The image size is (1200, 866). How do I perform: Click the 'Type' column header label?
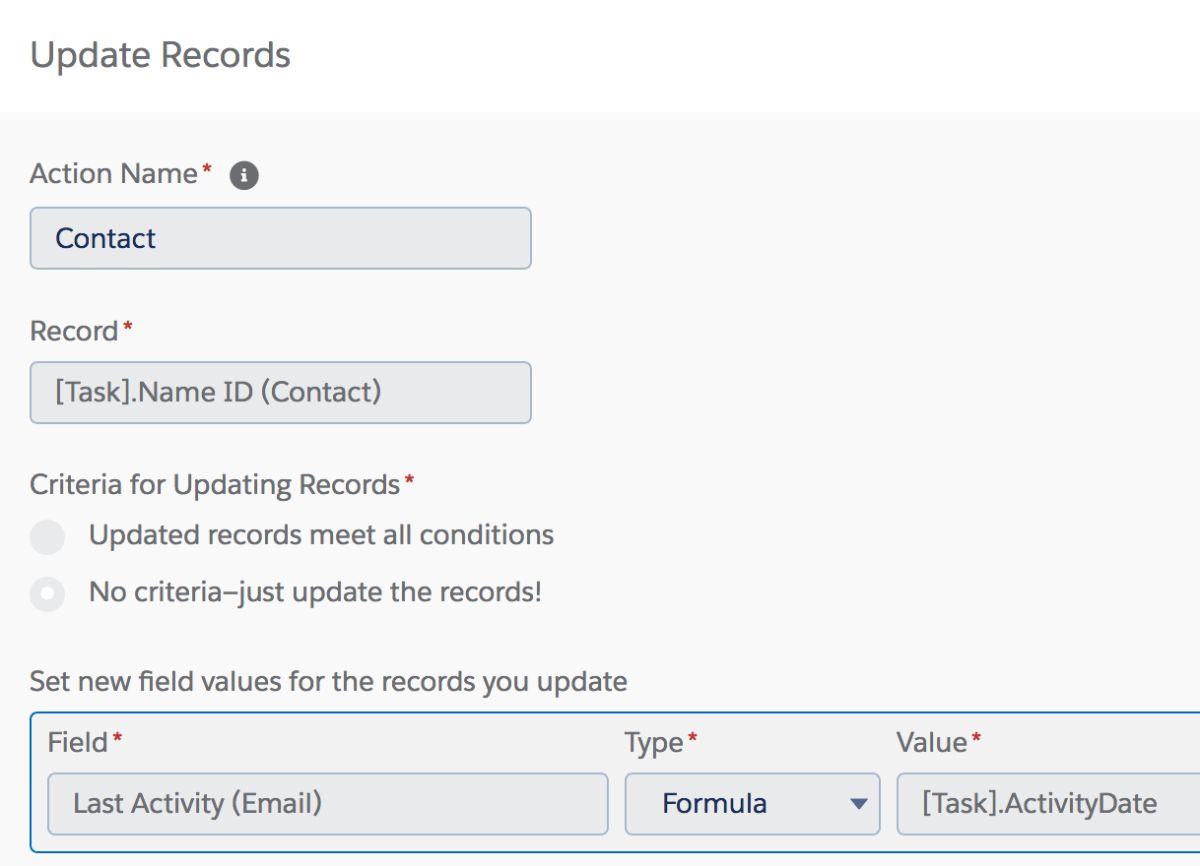[654, 742]
